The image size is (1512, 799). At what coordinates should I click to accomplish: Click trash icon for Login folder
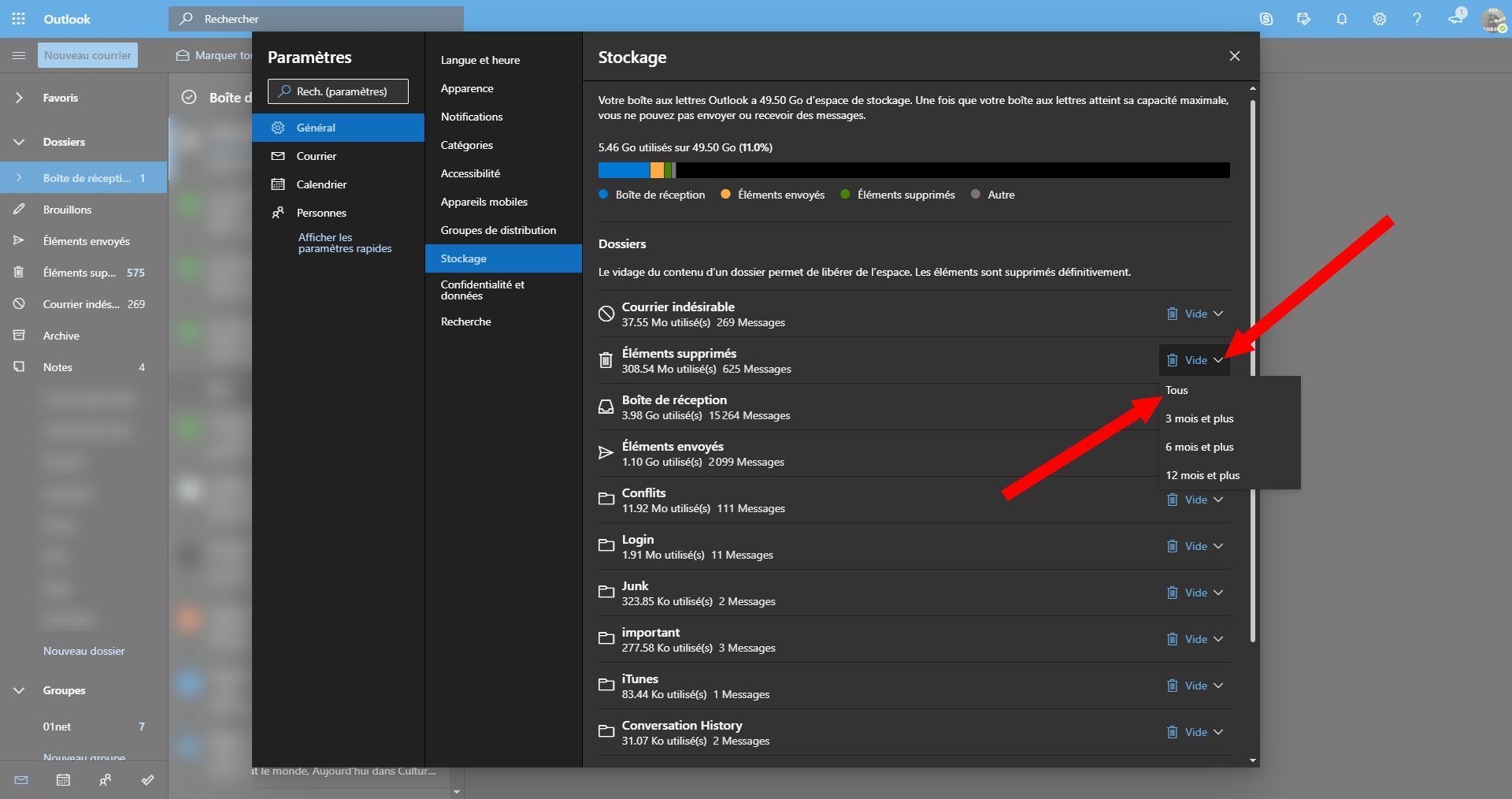click(x=1172, y=546)
